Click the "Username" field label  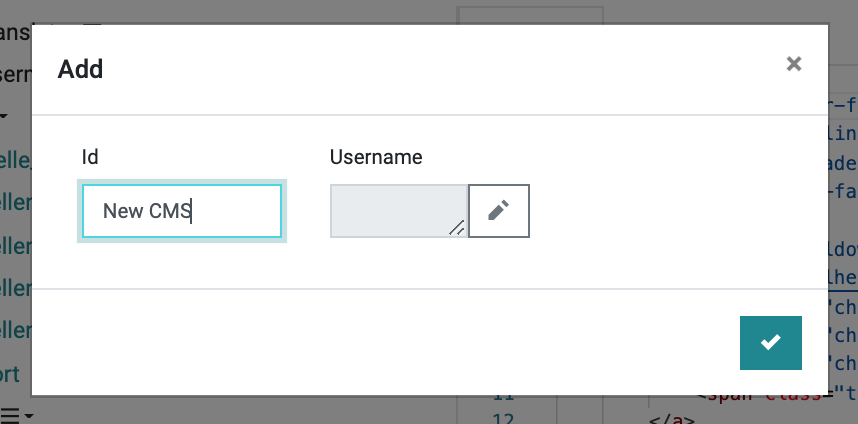click(x=376, y=157)
